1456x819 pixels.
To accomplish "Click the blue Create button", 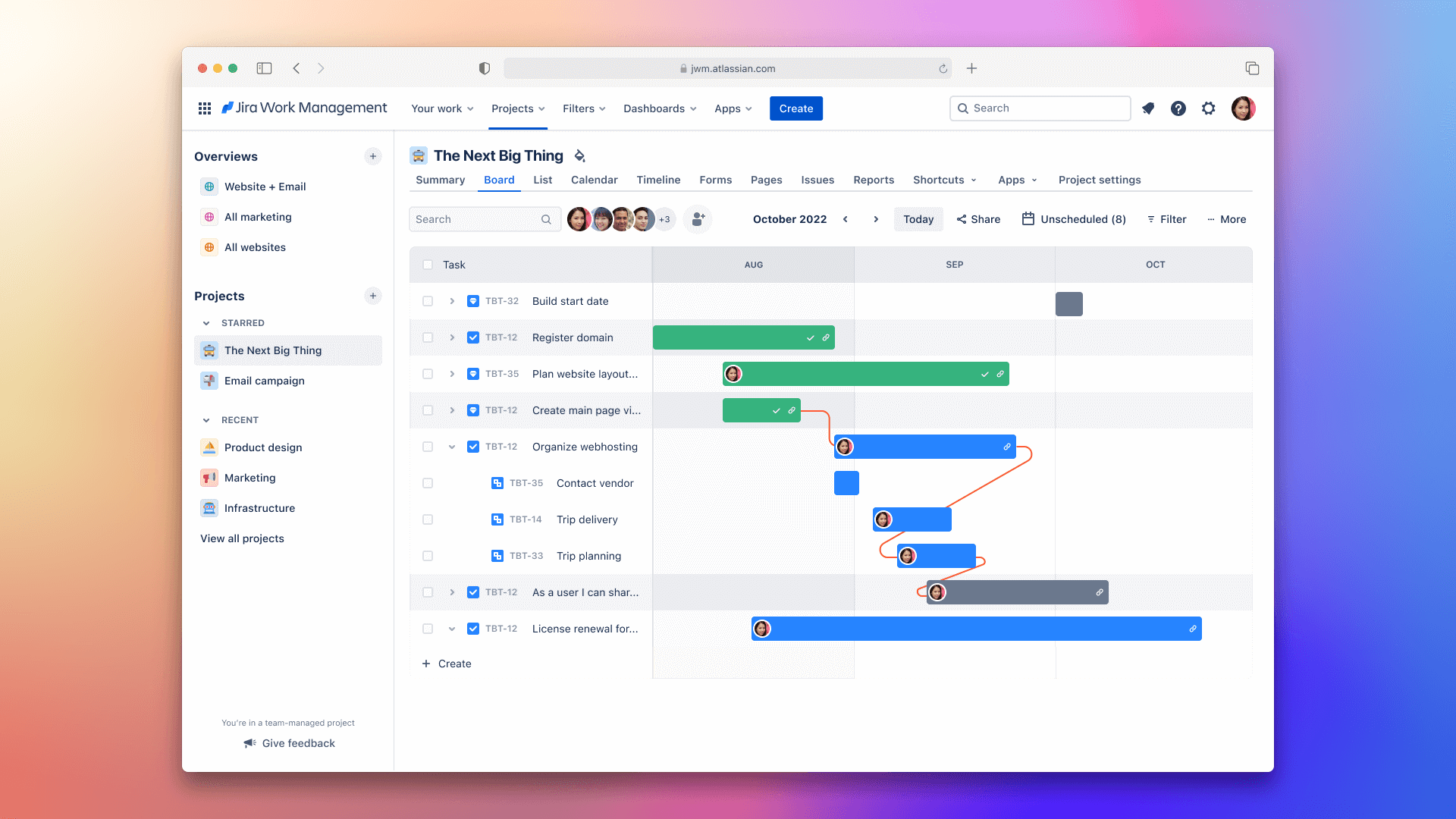I will [795, 108].
